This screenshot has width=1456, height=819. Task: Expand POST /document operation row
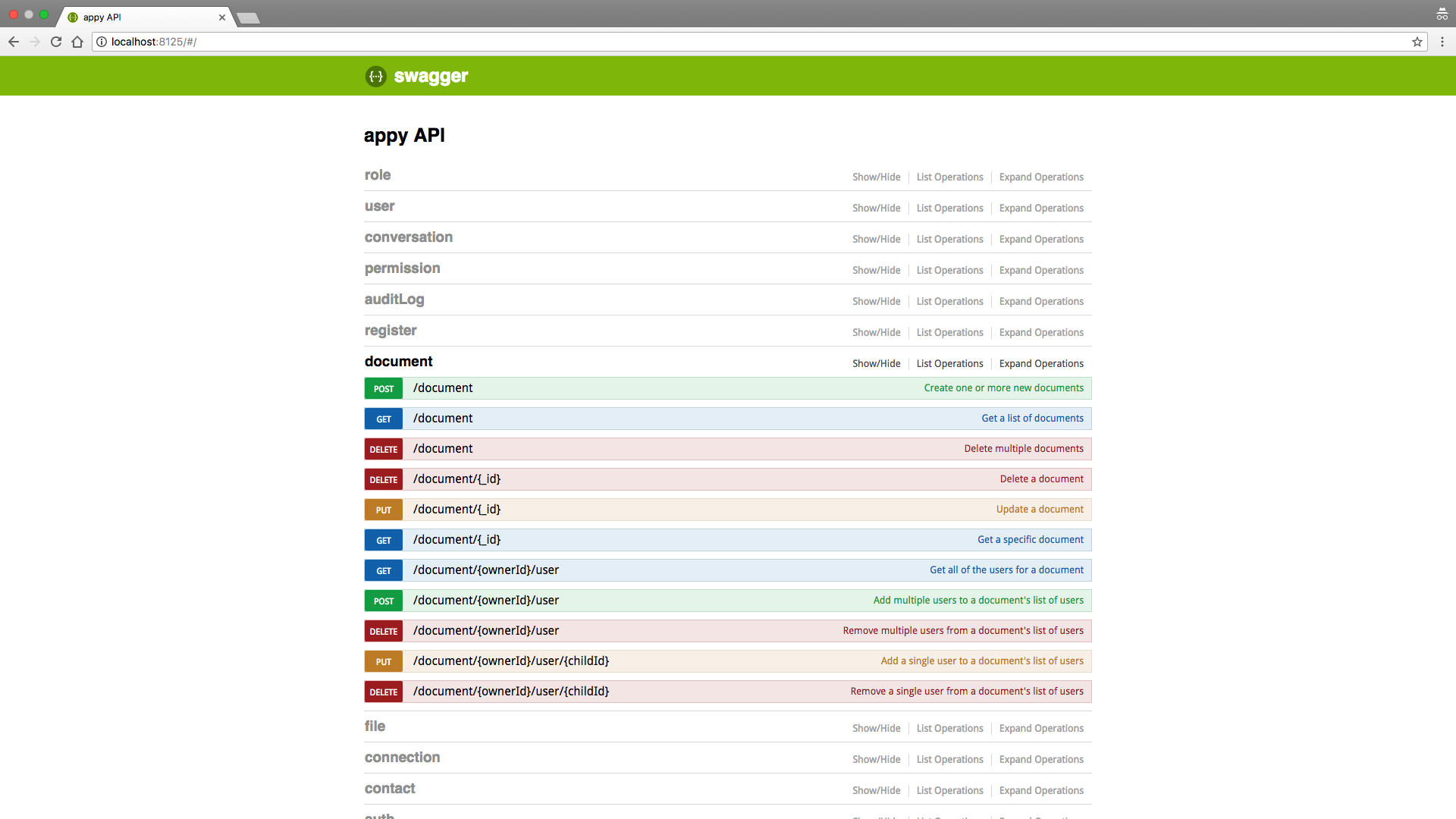click(443, 388)
